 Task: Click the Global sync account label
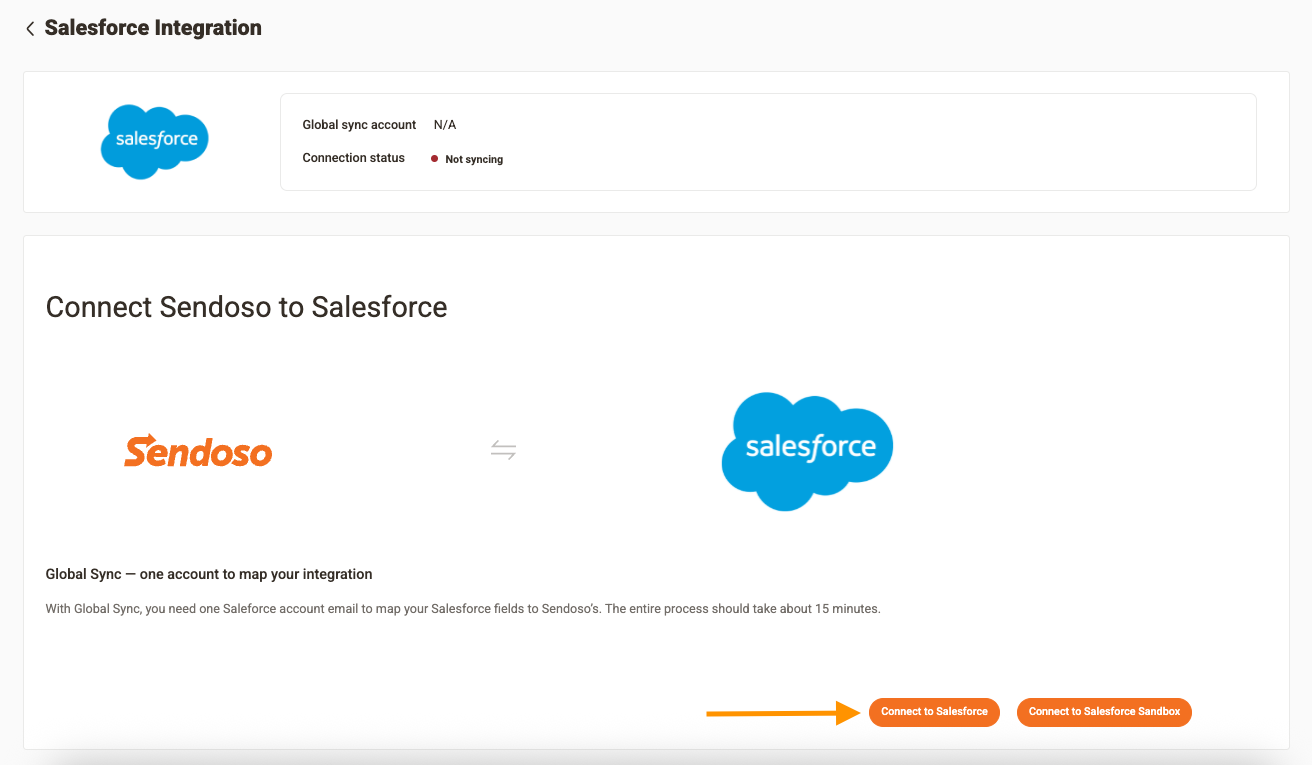(359, 125)
